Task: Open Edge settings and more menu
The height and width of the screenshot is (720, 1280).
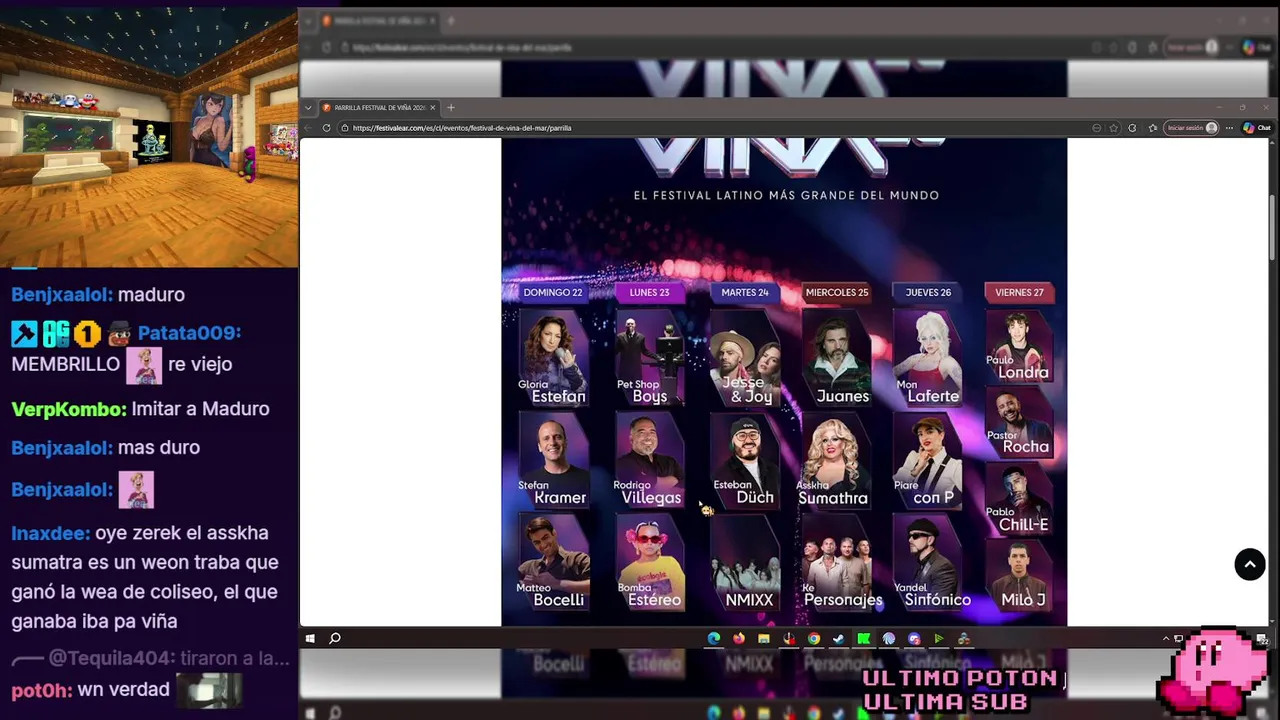Action: 1230,128
